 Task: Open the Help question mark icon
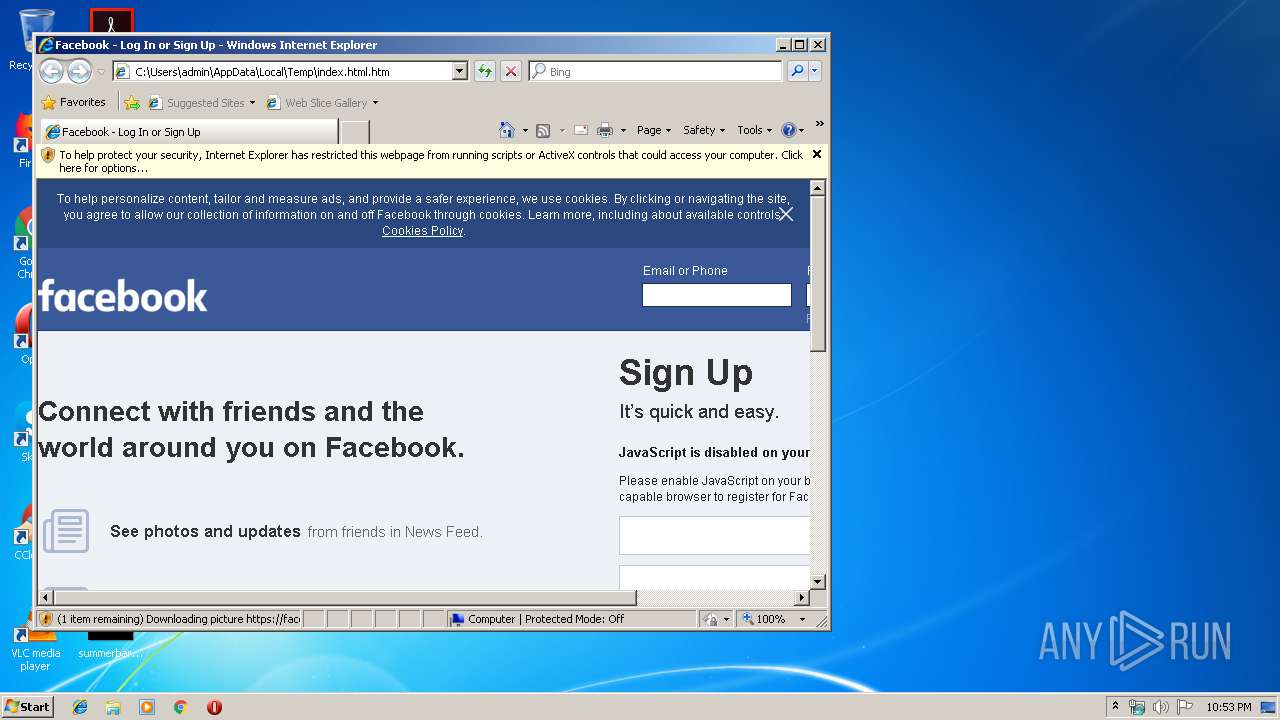tap(788, 130)
